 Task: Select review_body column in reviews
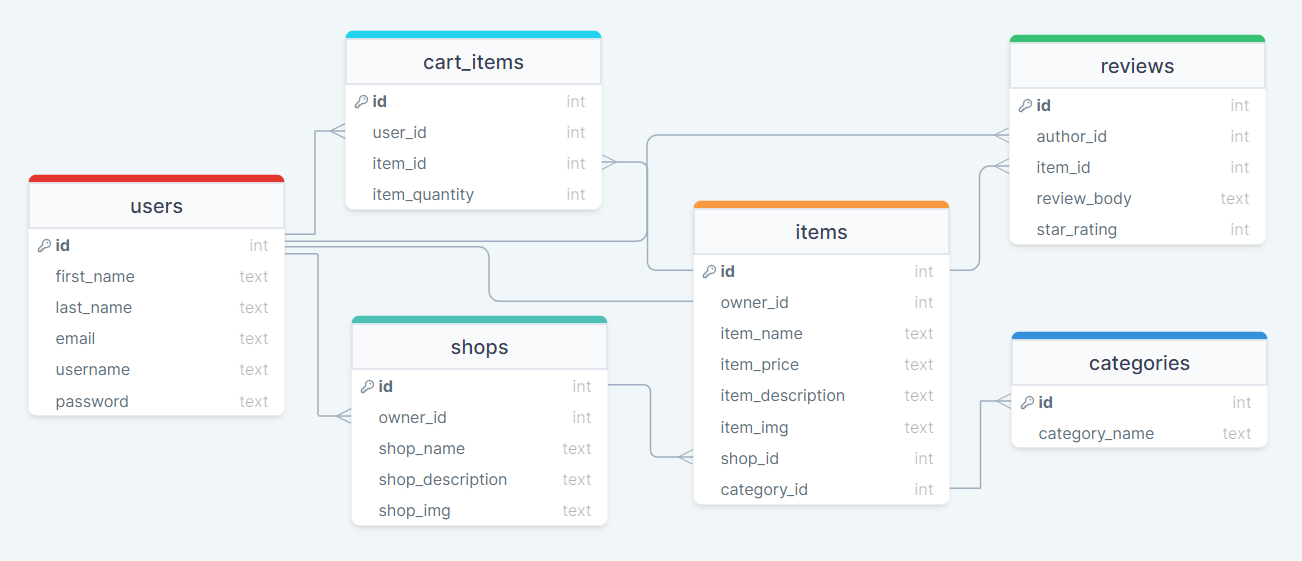[1138, 198]
